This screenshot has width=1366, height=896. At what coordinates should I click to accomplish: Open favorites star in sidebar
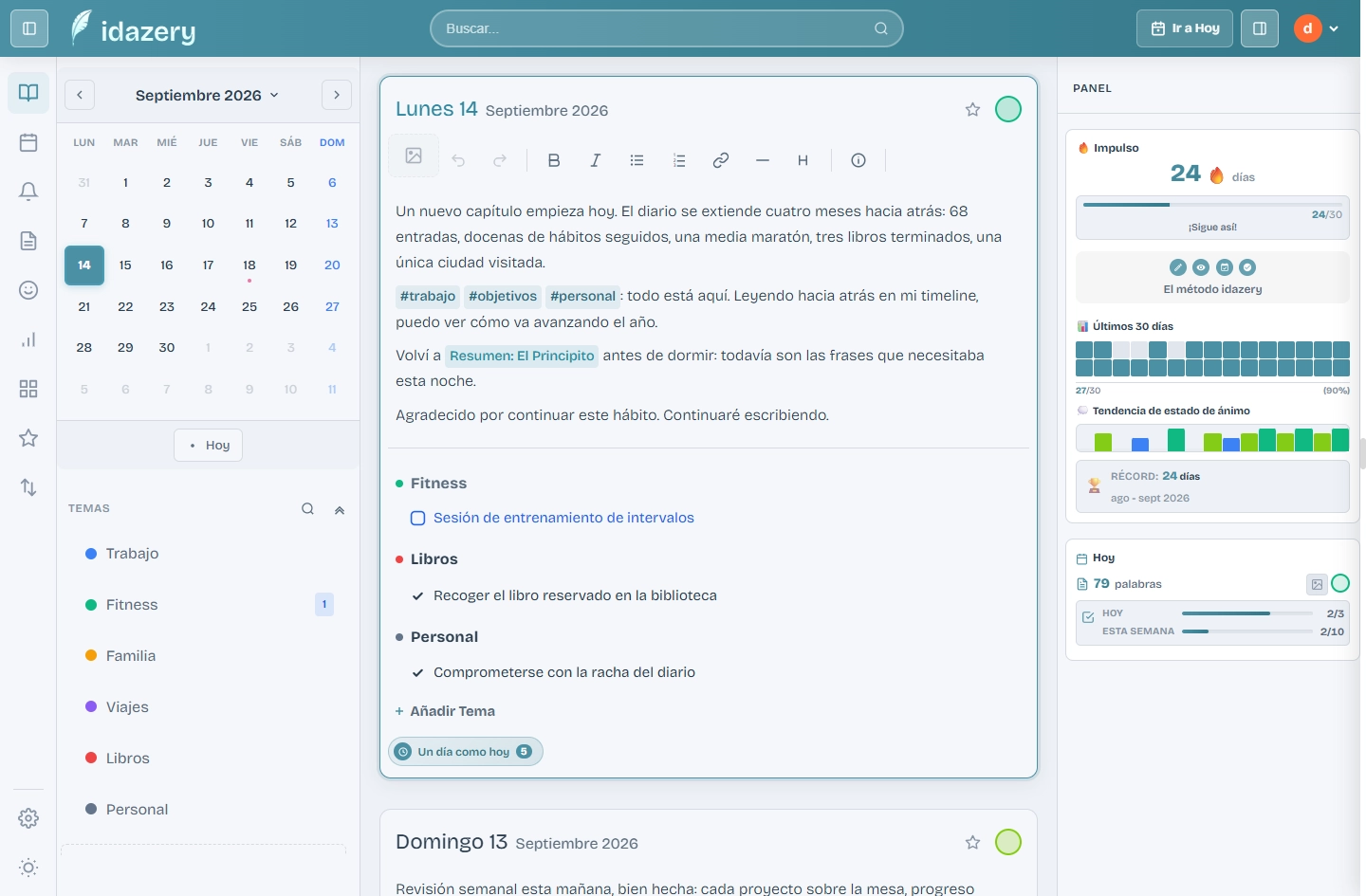point(28,438)
